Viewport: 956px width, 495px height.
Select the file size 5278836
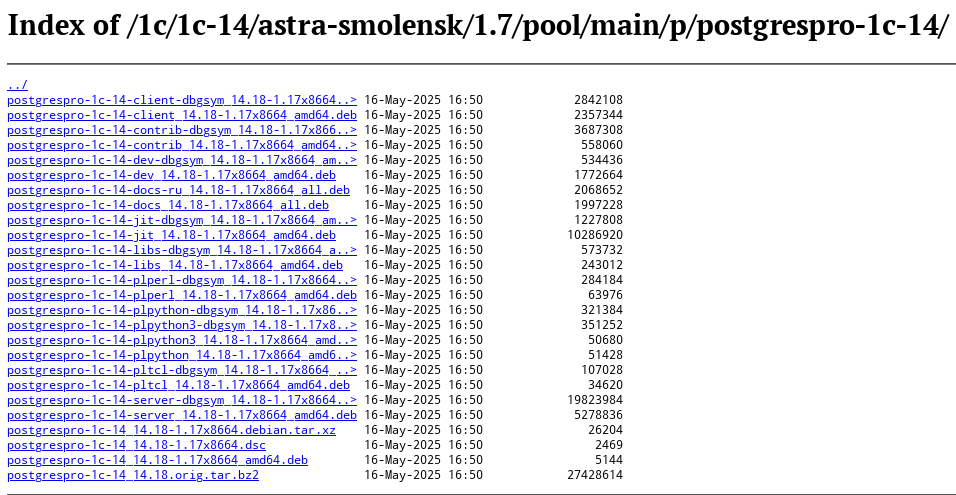(x=598, y=415)
